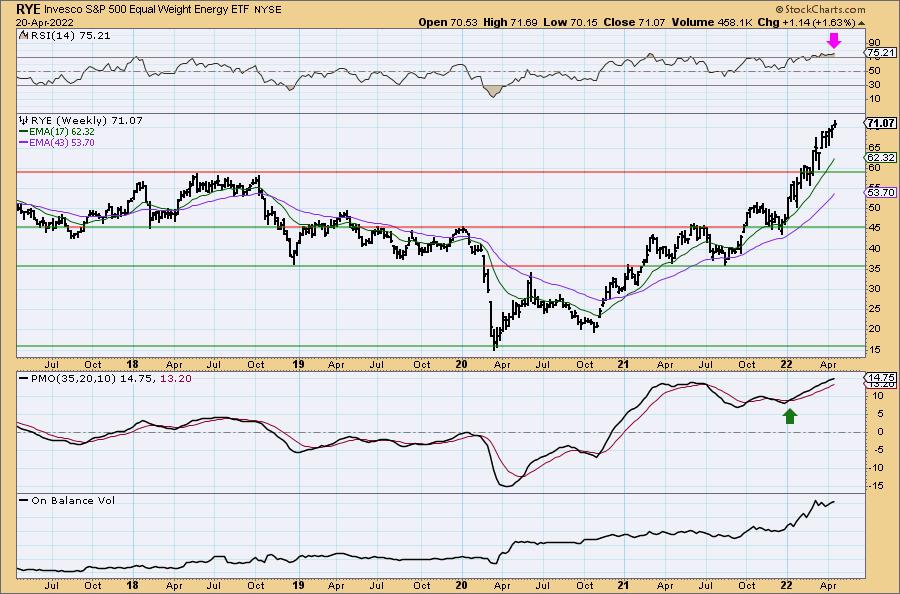The image size is (900, 594).
Task: Click the 75.21 RSI value tag on right axis
Action: (881, 53)
